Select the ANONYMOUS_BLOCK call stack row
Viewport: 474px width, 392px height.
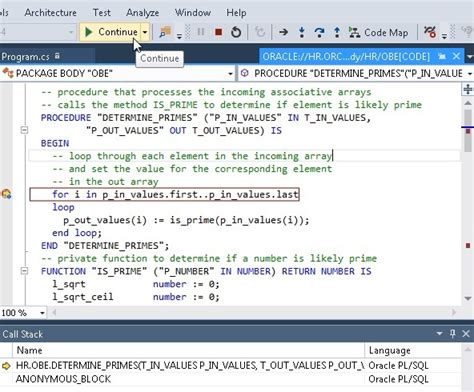pos(231,379)
